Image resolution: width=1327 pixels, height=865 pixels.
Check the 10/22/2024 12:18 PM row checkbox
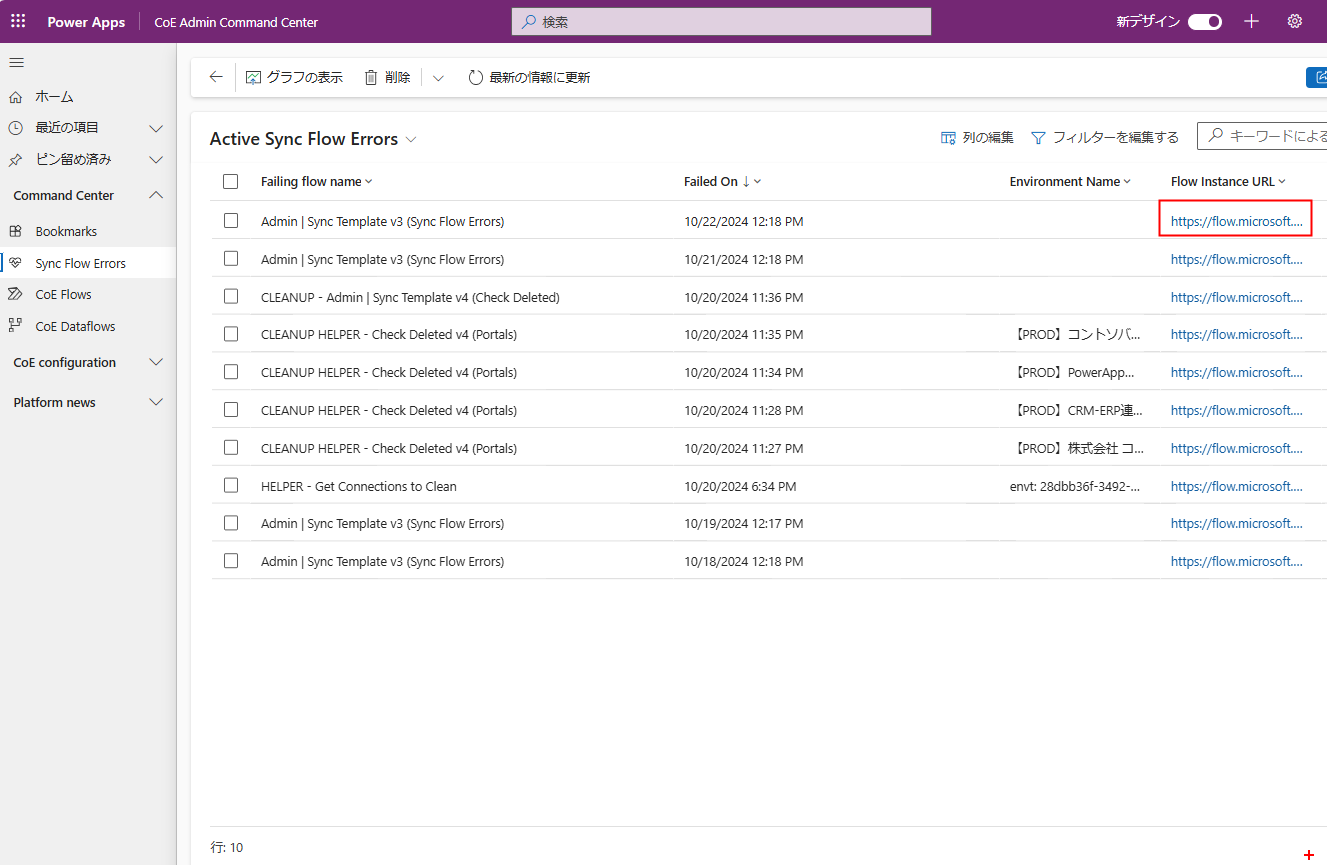click(x=231, y=221)
